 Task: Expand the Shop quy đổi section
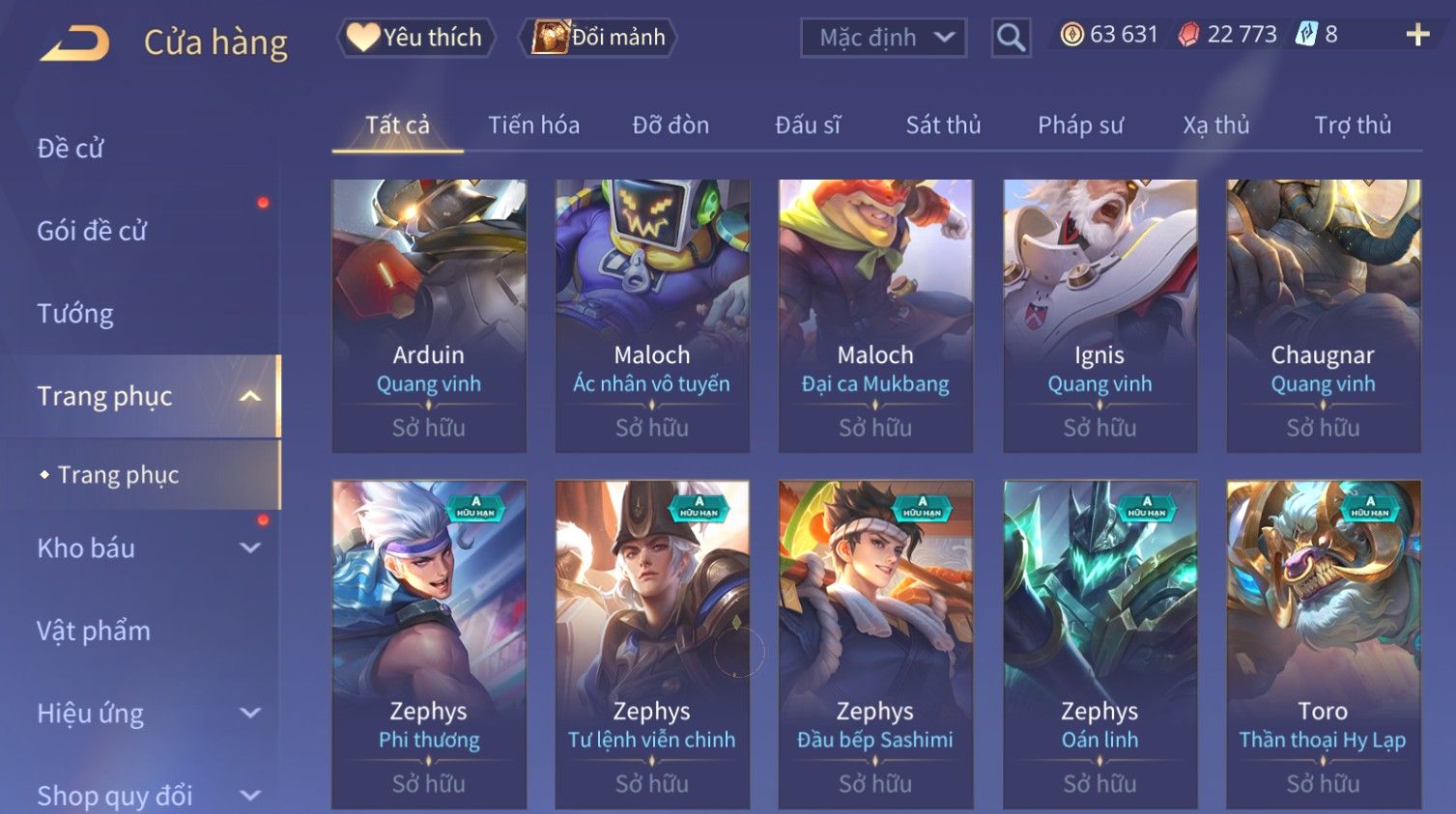pos(249,796)
